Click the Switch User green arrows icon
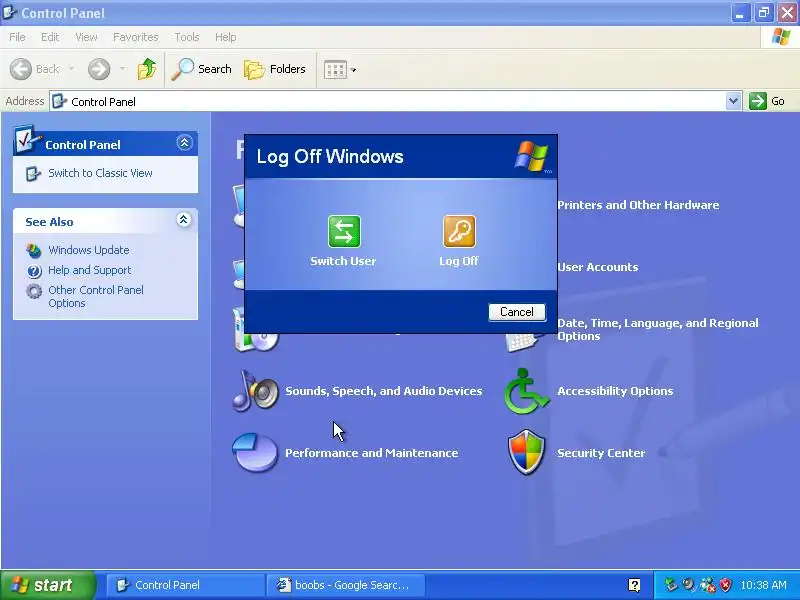This screenshot has width=800, height=600. [344, 232]
